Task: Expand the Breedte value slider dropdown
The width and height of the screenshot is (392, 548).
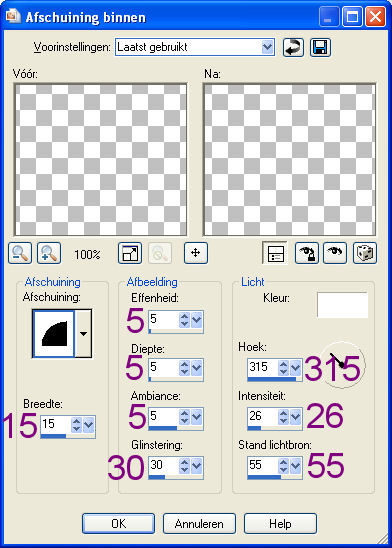Action: pos(88,425)
